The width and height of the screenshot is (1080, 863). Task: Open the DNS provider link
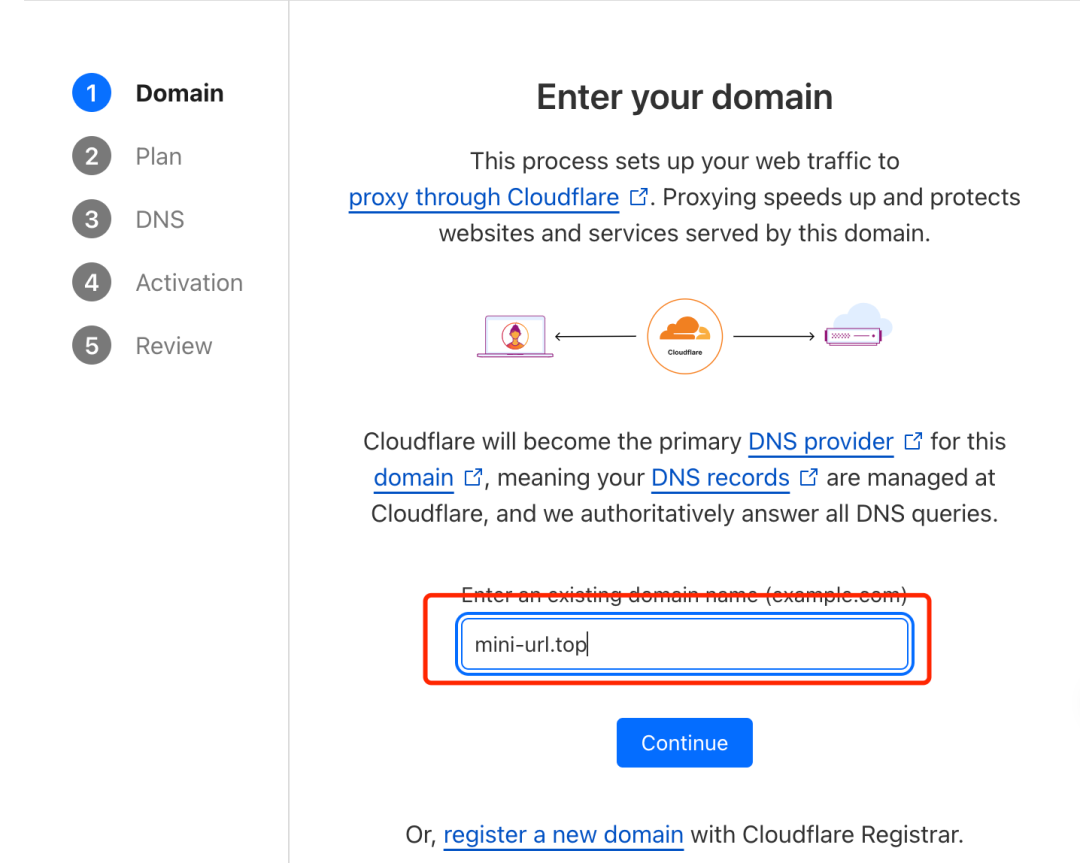click(821, 441)
